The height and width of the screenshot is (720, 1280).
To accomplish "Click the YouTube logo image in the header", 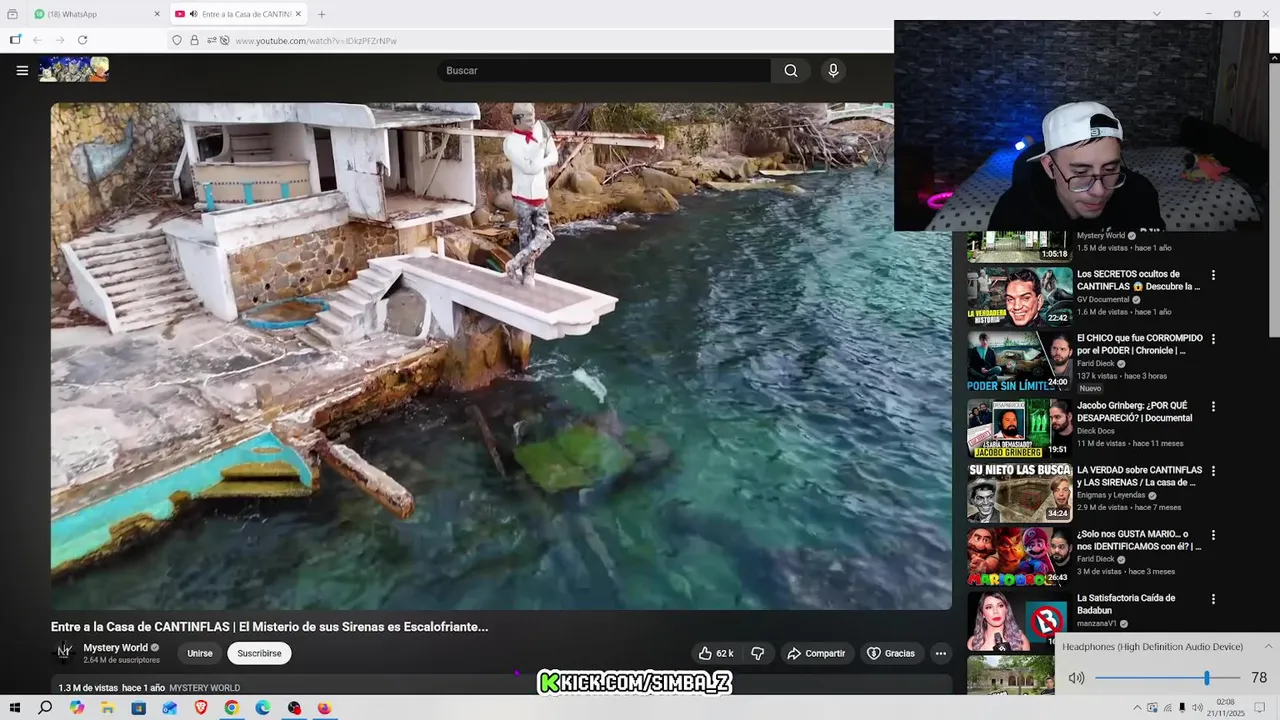I will click(x=74, y=70).
